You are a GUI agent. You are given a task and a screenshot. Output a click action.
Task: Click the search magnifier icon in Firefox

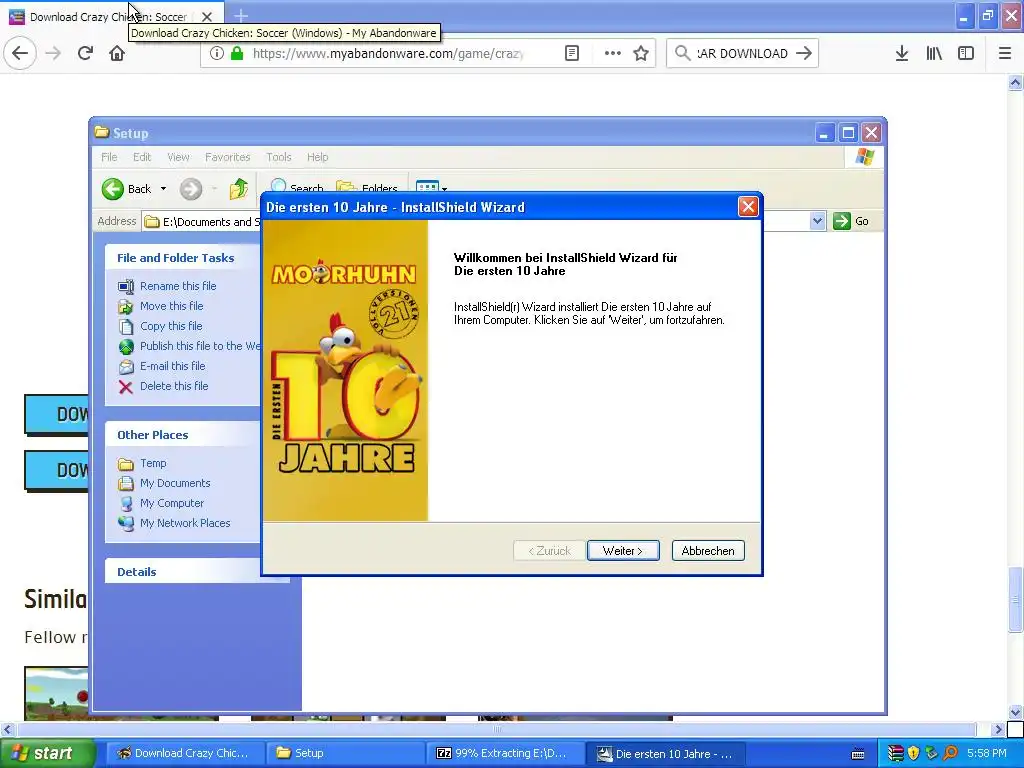click(x=682, y=53)
